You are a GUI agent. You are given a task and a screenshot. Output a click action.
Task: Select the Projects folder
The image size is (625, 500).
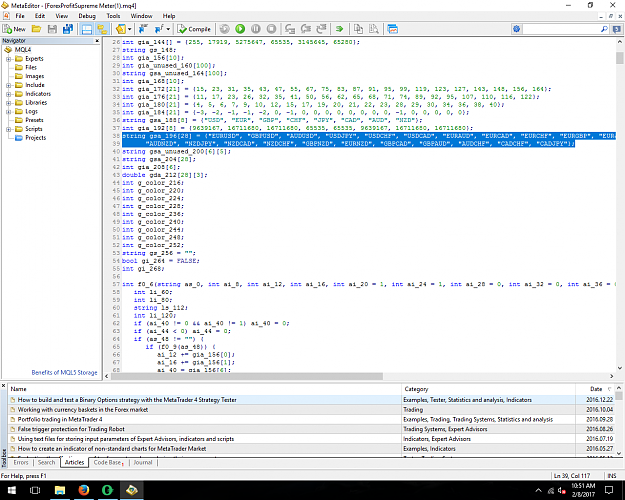pyautogui.click(x=35, y=138)
